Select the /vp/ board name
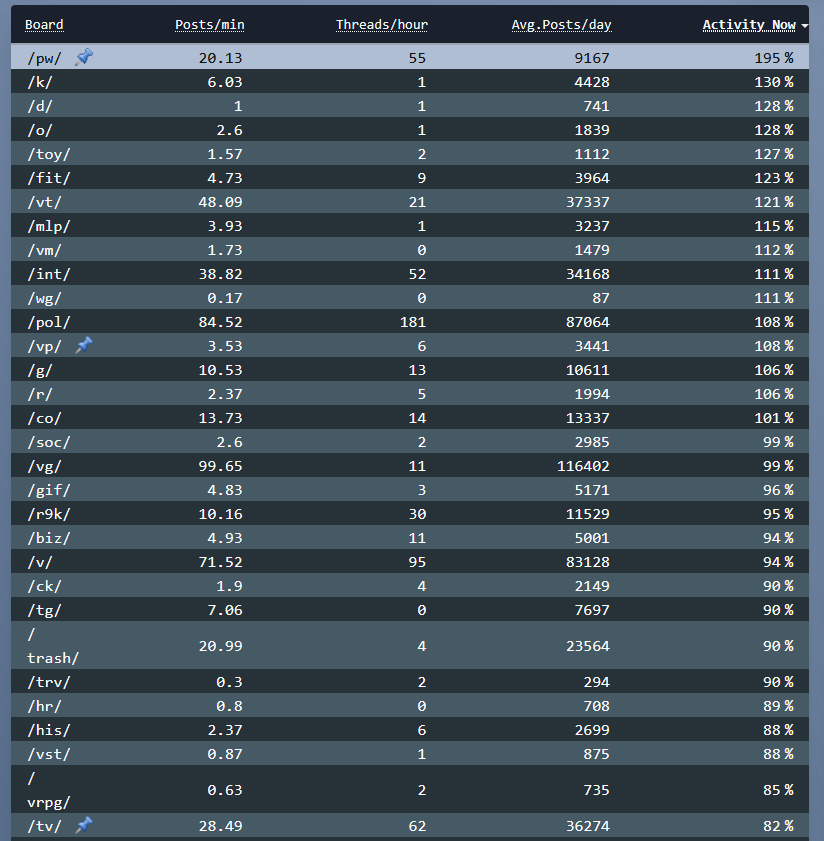Image resolution: width=824 pixels, height=841 pixels. [x=45, y=346]
